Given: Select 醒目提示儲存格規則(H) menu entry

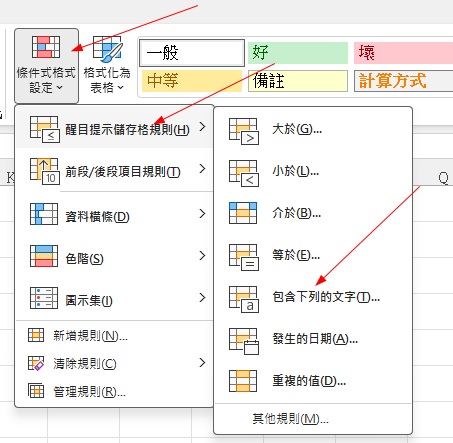Looking at the screenshot, I should (x=114, y=127).
